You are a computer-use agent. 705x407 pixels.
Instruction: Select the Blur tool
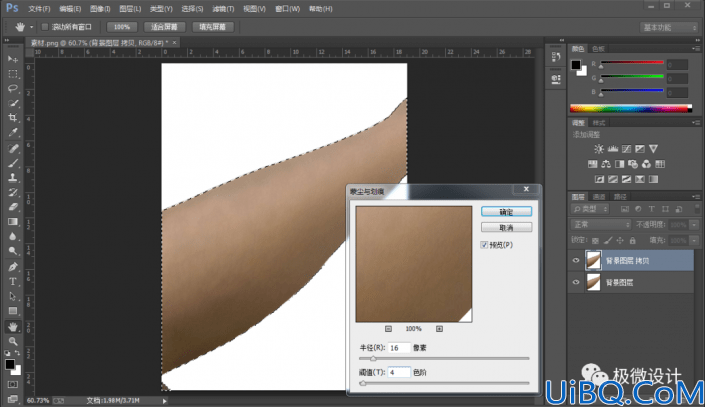tap(13, 237)
